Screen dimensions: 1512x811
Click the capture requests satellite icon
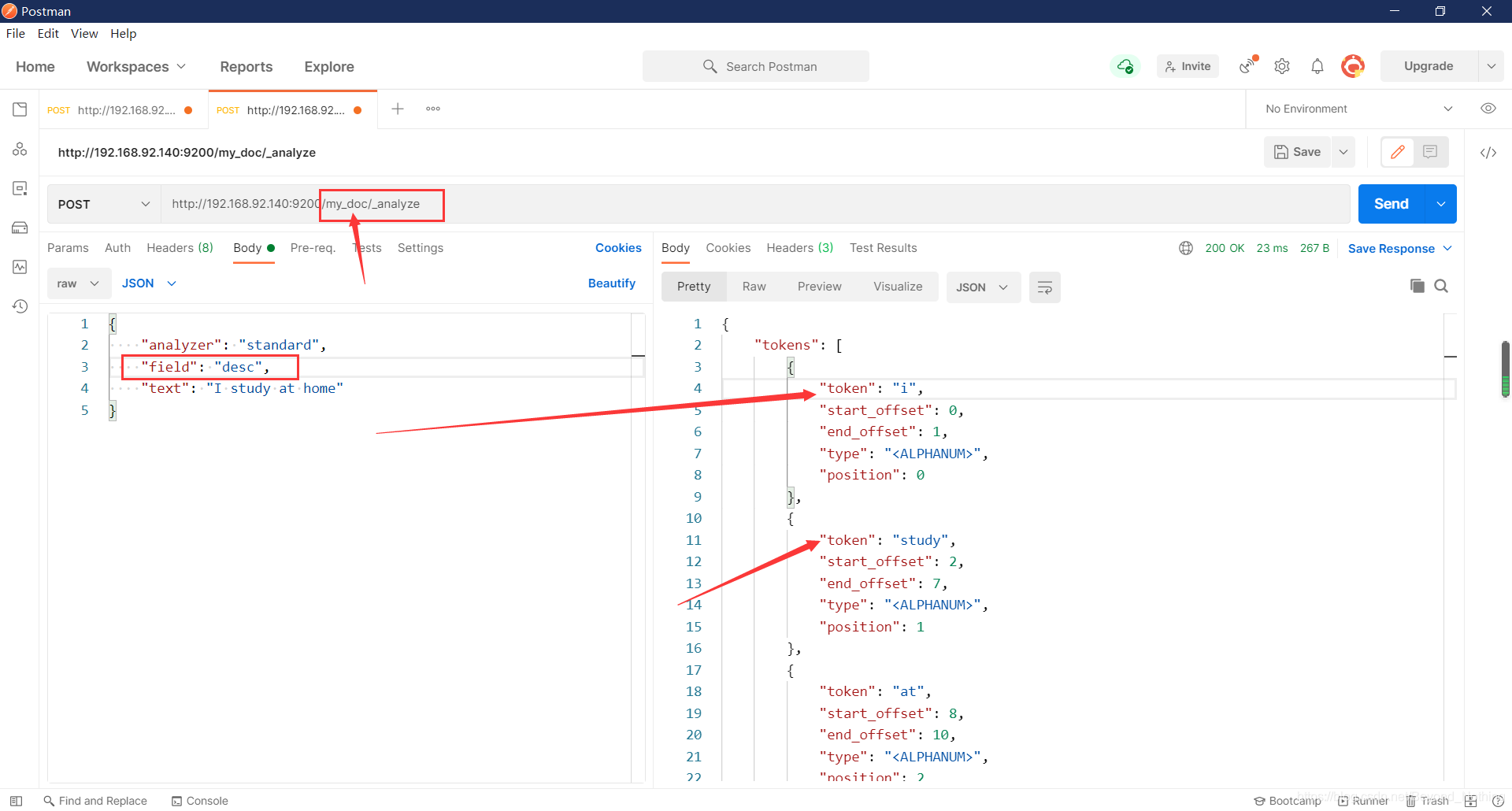[x=1248, y=65]
